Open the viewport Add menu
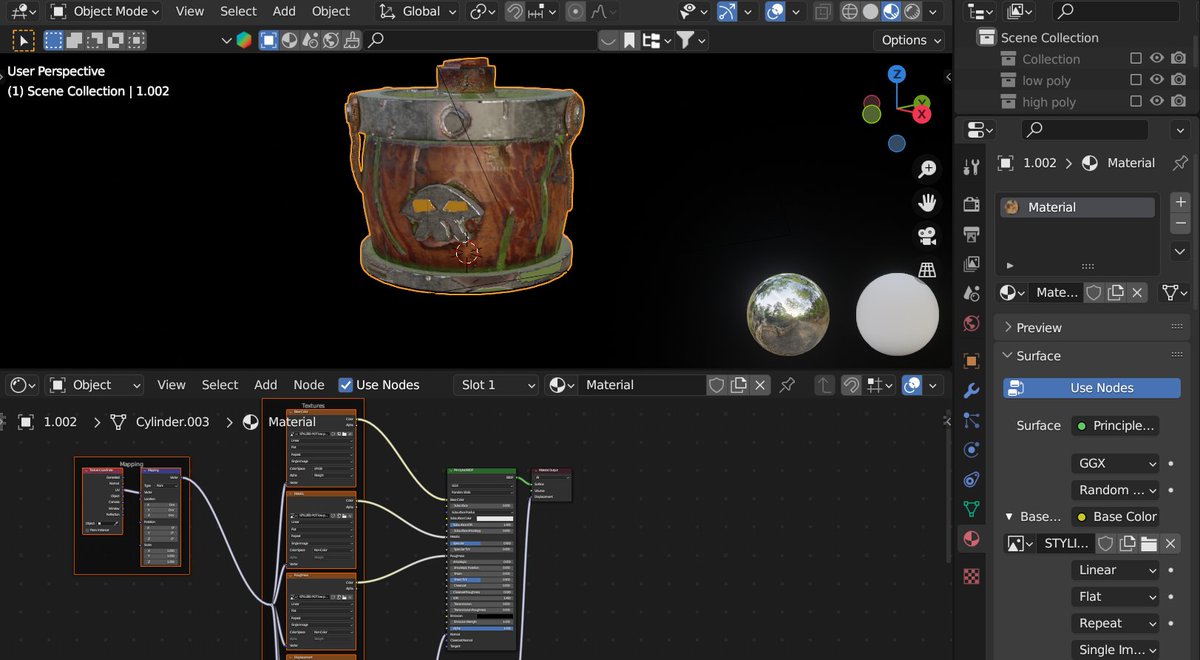Screen dimensions: 1200x660 pyautogui.click(x=284, y=12)
